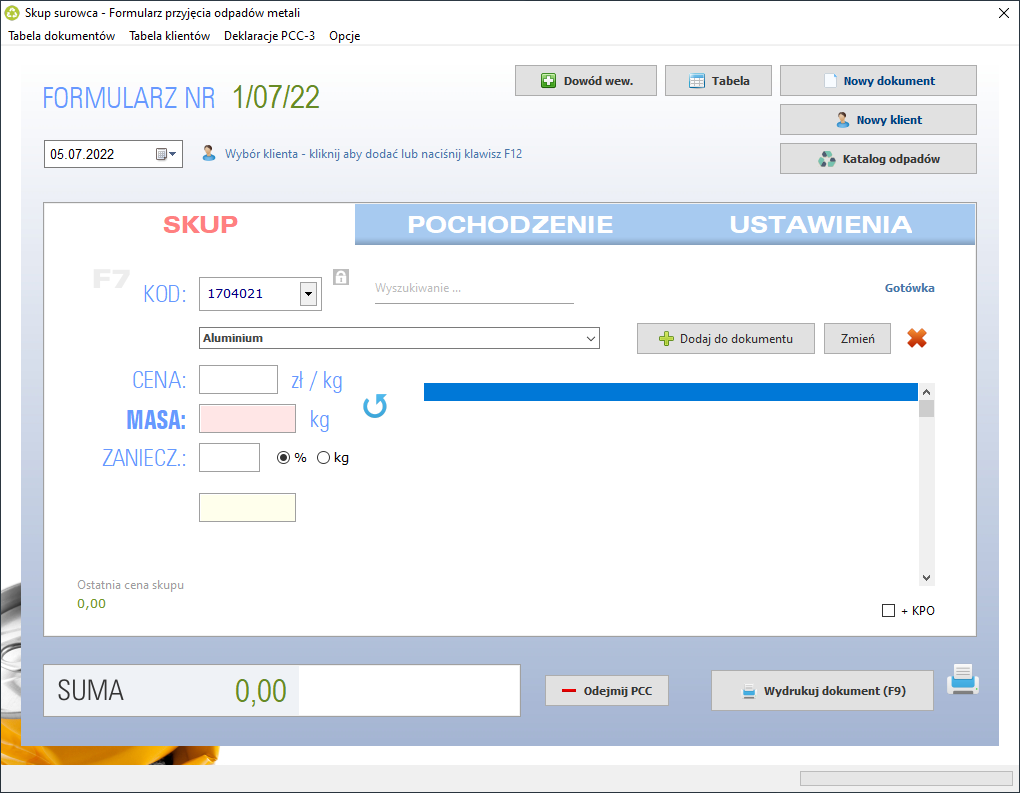Select the % radio button for ZANIECZ.
Viewport: 1020px width, 793px height.
pos(283,458)
